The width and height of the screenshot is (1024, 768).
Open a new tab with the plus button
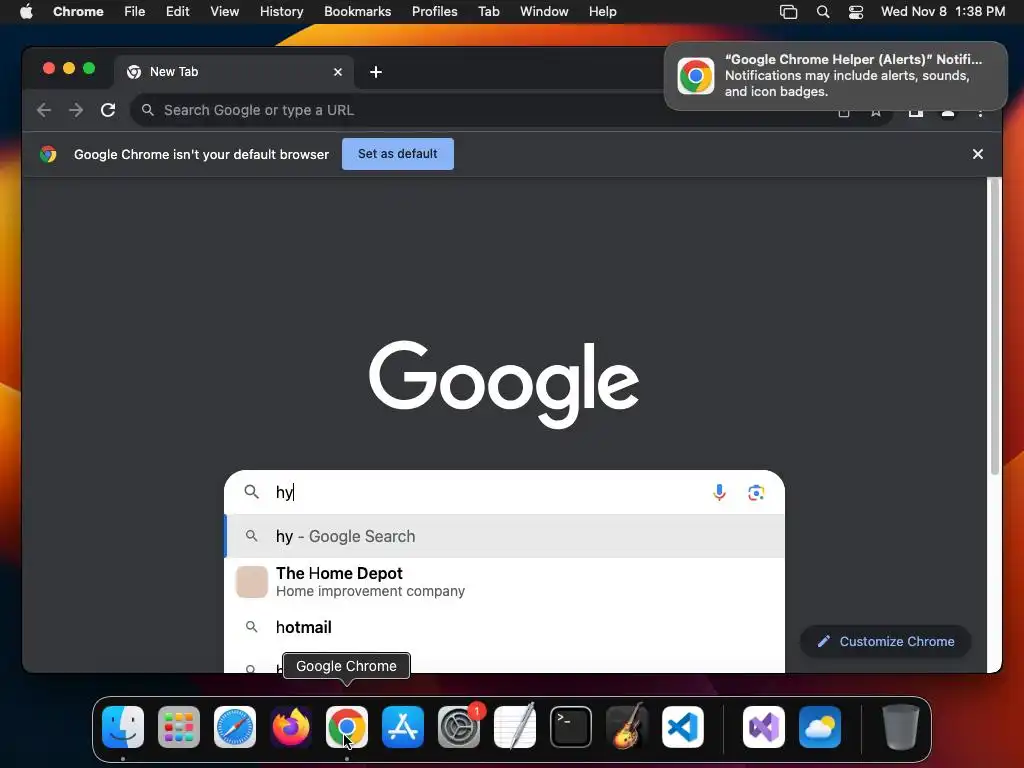click(x=376, y=72)
